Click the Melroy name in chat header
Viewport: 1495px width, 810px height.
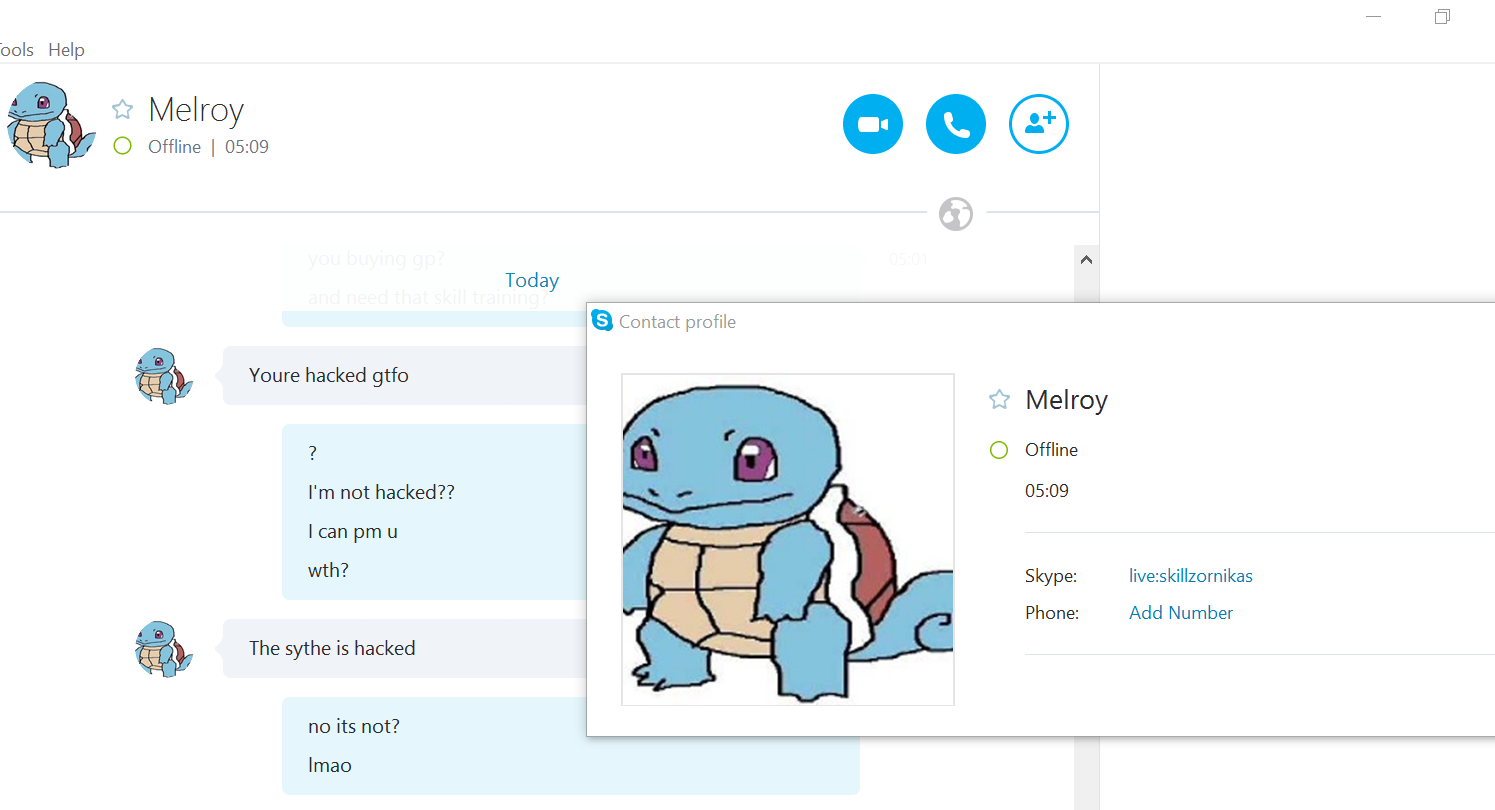pos(196,110)
